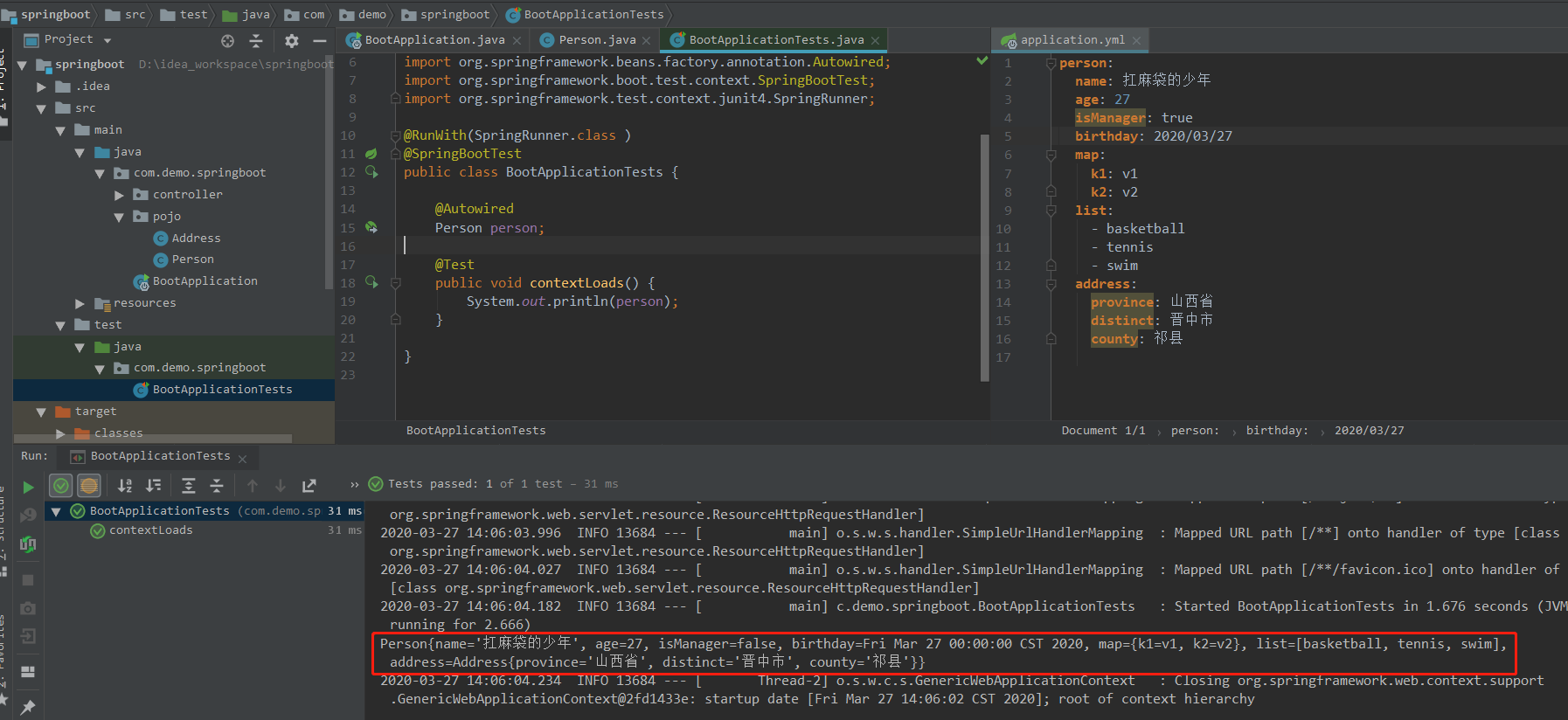Run test class from line 12 gutter icon
The image size is (1568, 720).
pos(371,172)
